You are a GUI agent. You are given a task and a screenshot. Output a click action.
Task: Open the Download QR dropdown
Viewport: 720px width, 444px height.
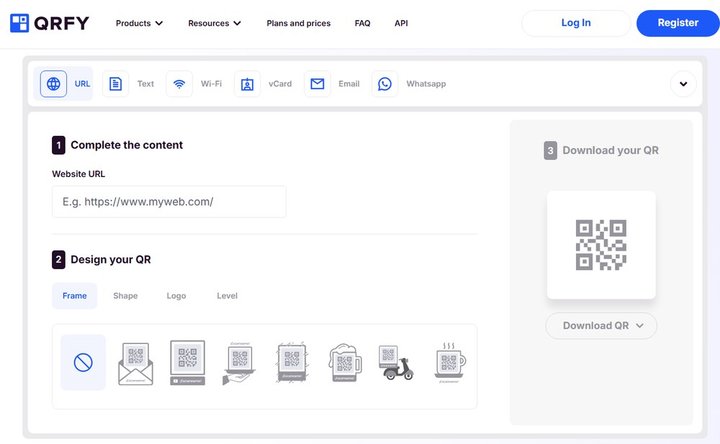tap(601, 326)
